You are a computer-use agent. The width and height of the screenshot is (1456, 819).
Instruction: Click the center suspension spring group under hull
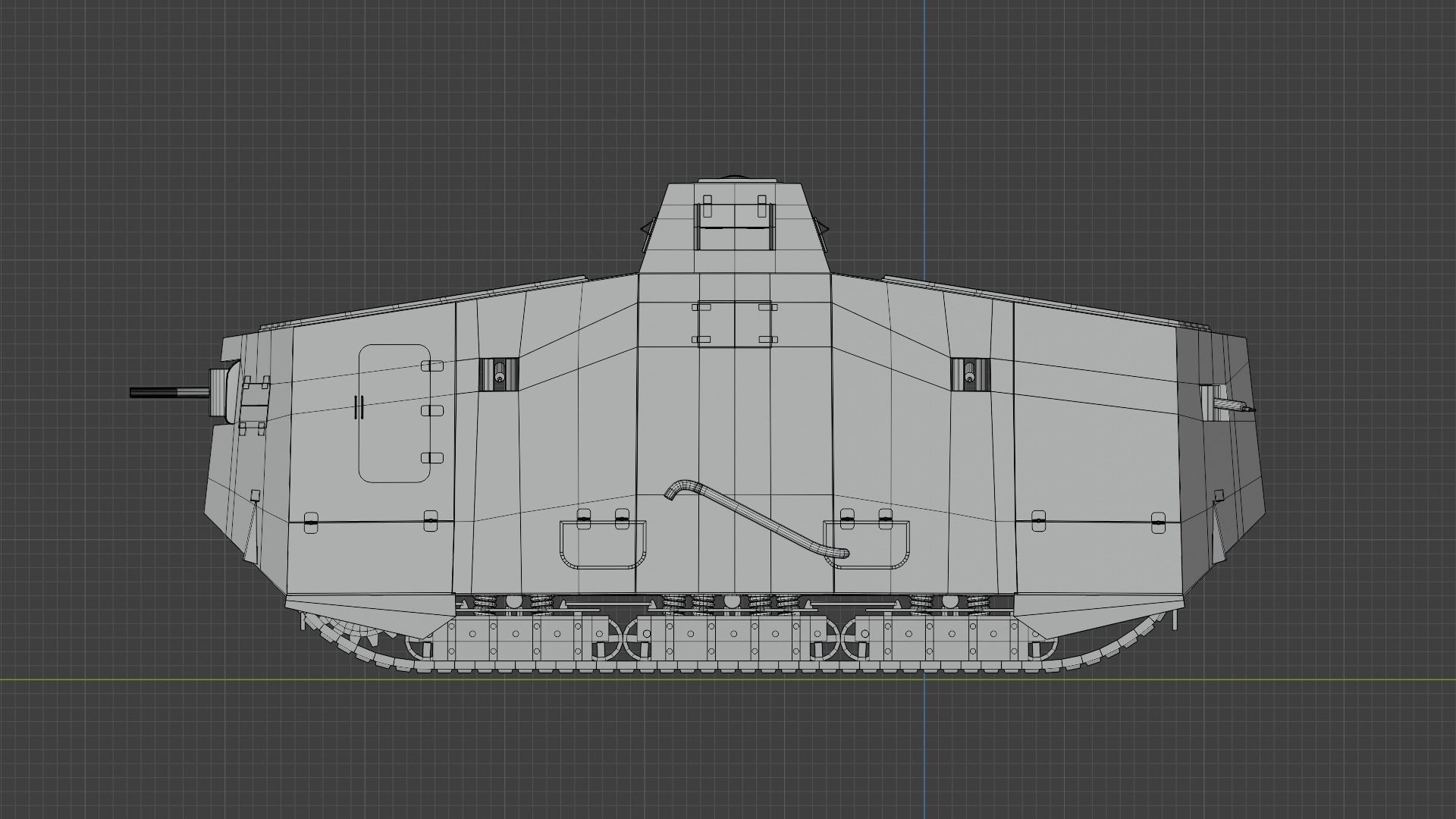point(732,603)
